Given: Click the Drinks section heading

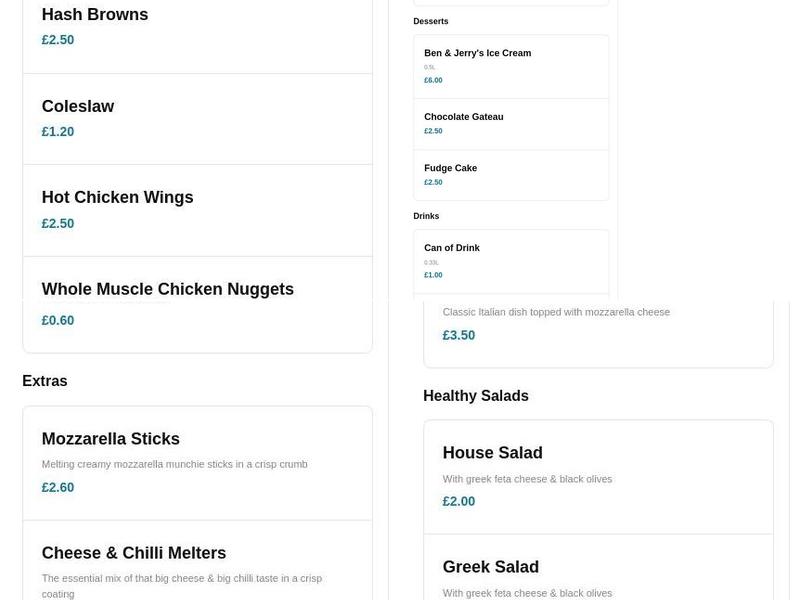Looking at the screenshot, I should pos(426,216).
